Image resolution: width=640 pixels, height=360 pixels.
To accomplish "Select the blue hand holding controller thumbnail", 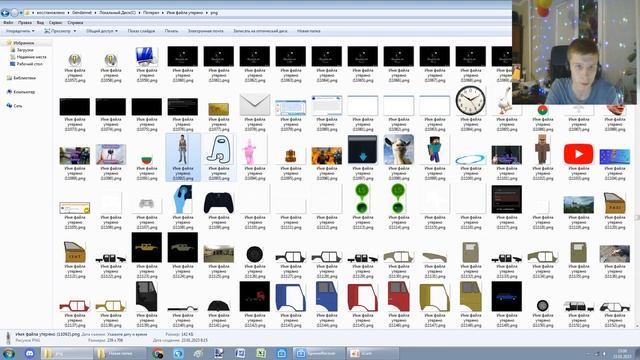I will (182, 199).
